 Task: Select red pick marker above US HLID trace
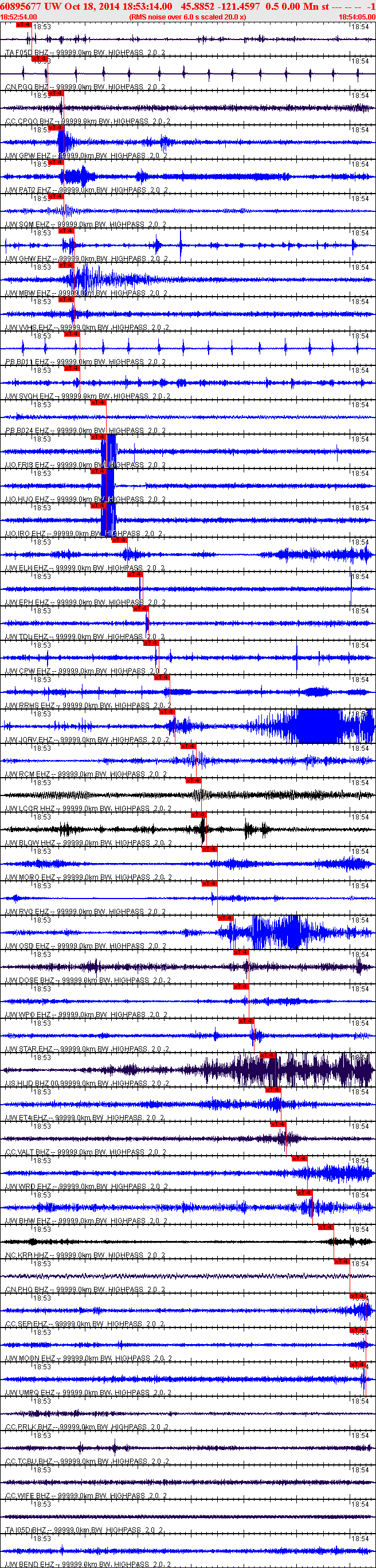(268, 1056)
